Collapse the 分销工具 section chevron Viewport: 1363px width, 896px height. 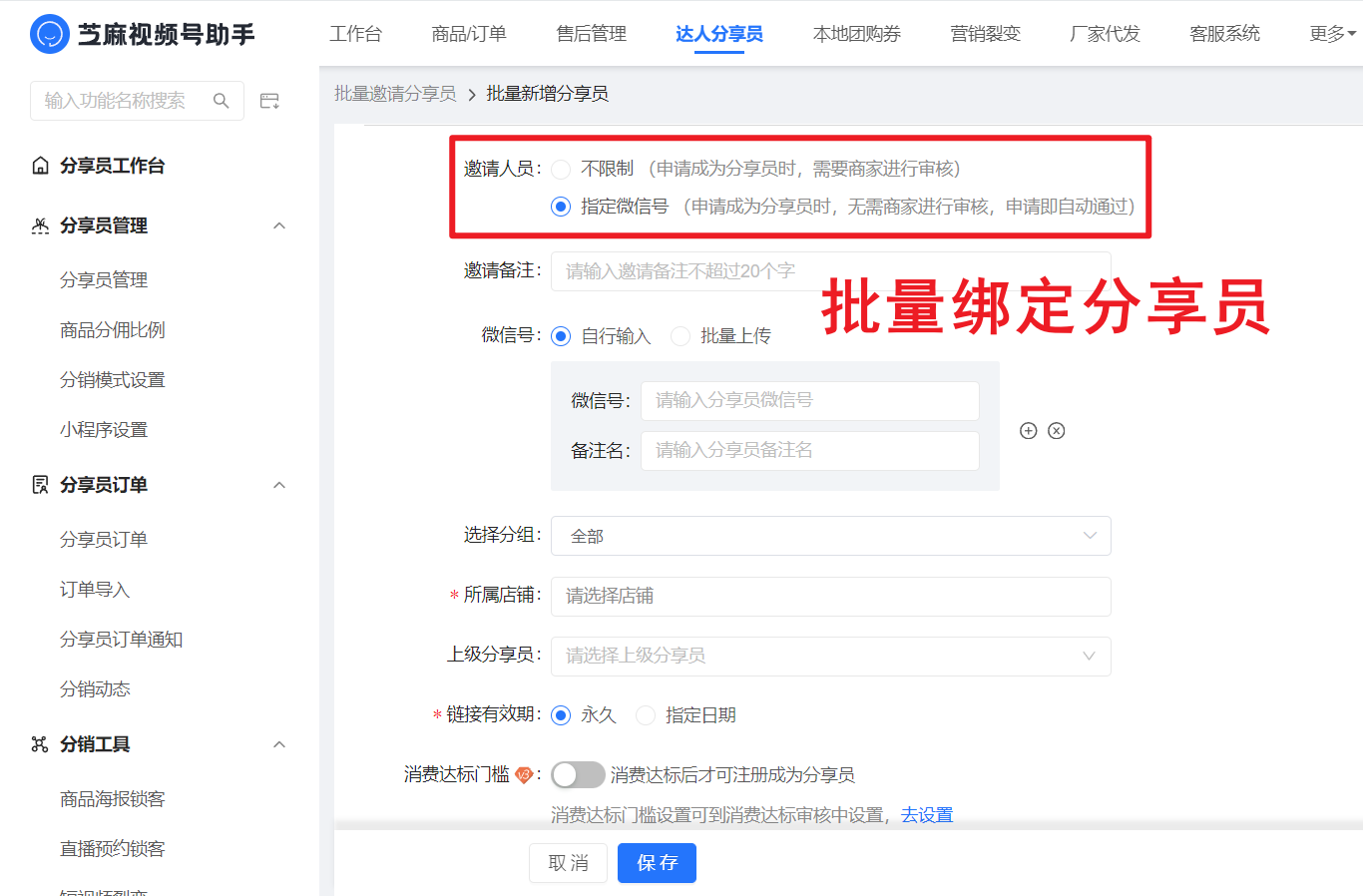(279, 744)
